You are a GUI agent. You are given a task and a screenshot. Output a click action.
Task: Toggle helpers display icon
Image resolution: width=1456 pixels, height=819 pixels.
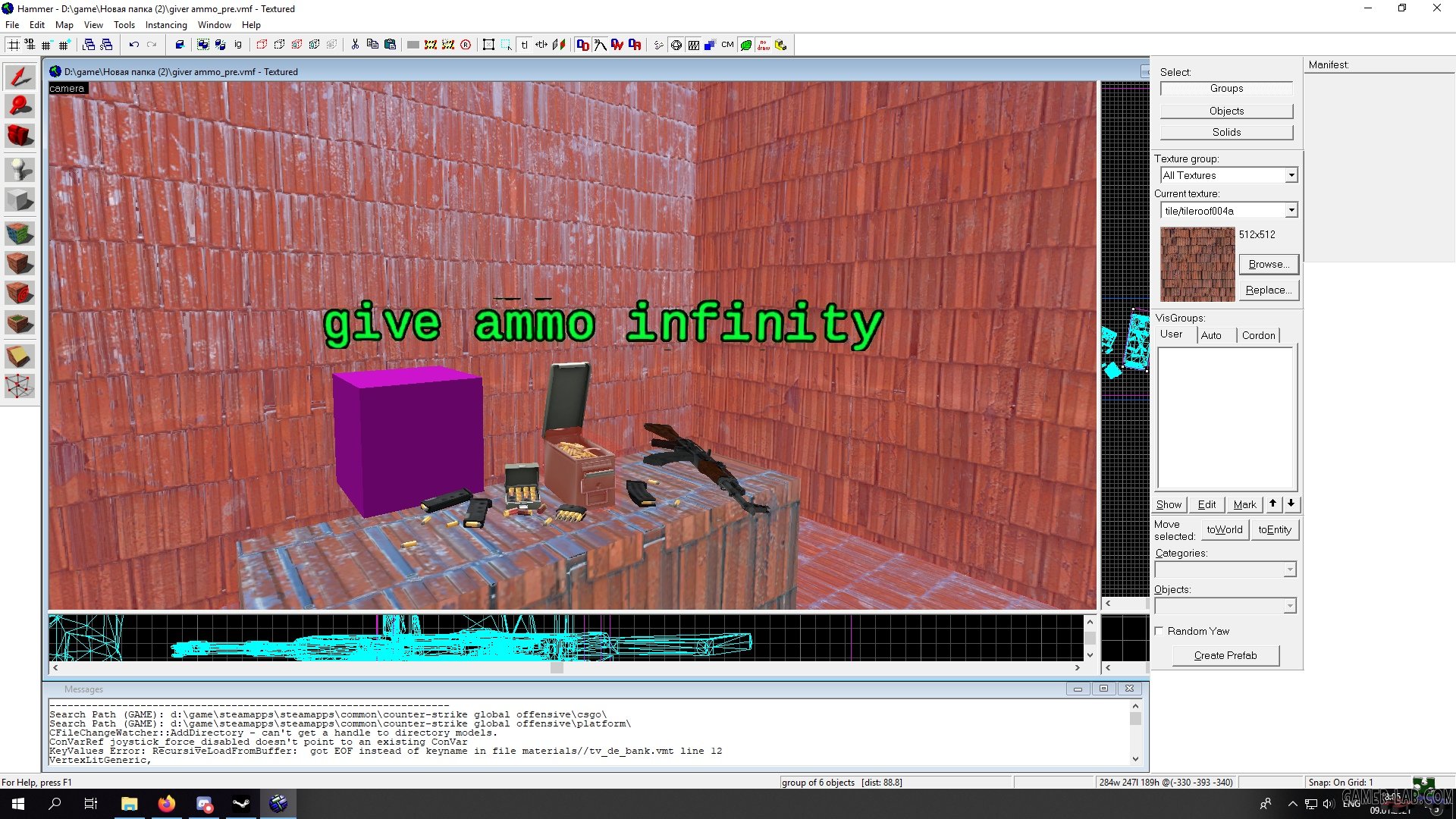[x=676, y=45]
